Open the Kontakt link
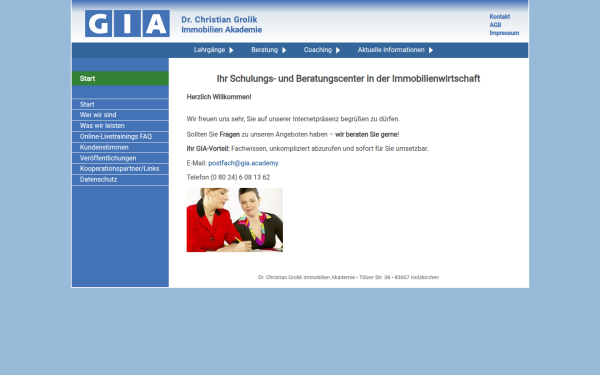The width and height of the screenshot is (600, 375). (x=500, y=16)
